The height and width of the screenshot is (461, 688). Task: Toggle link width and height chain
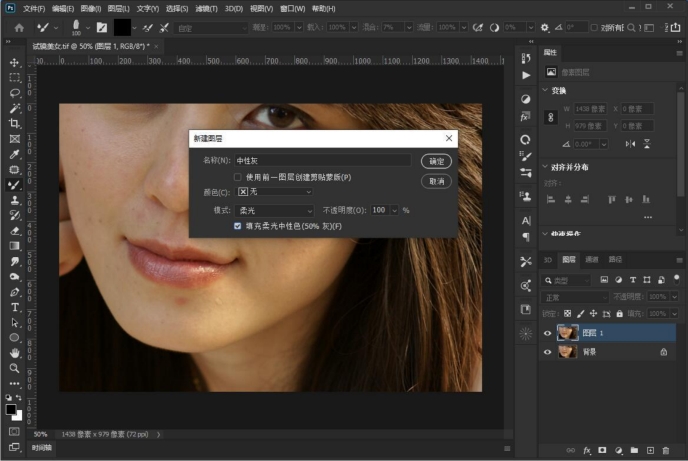pos(551,118)
